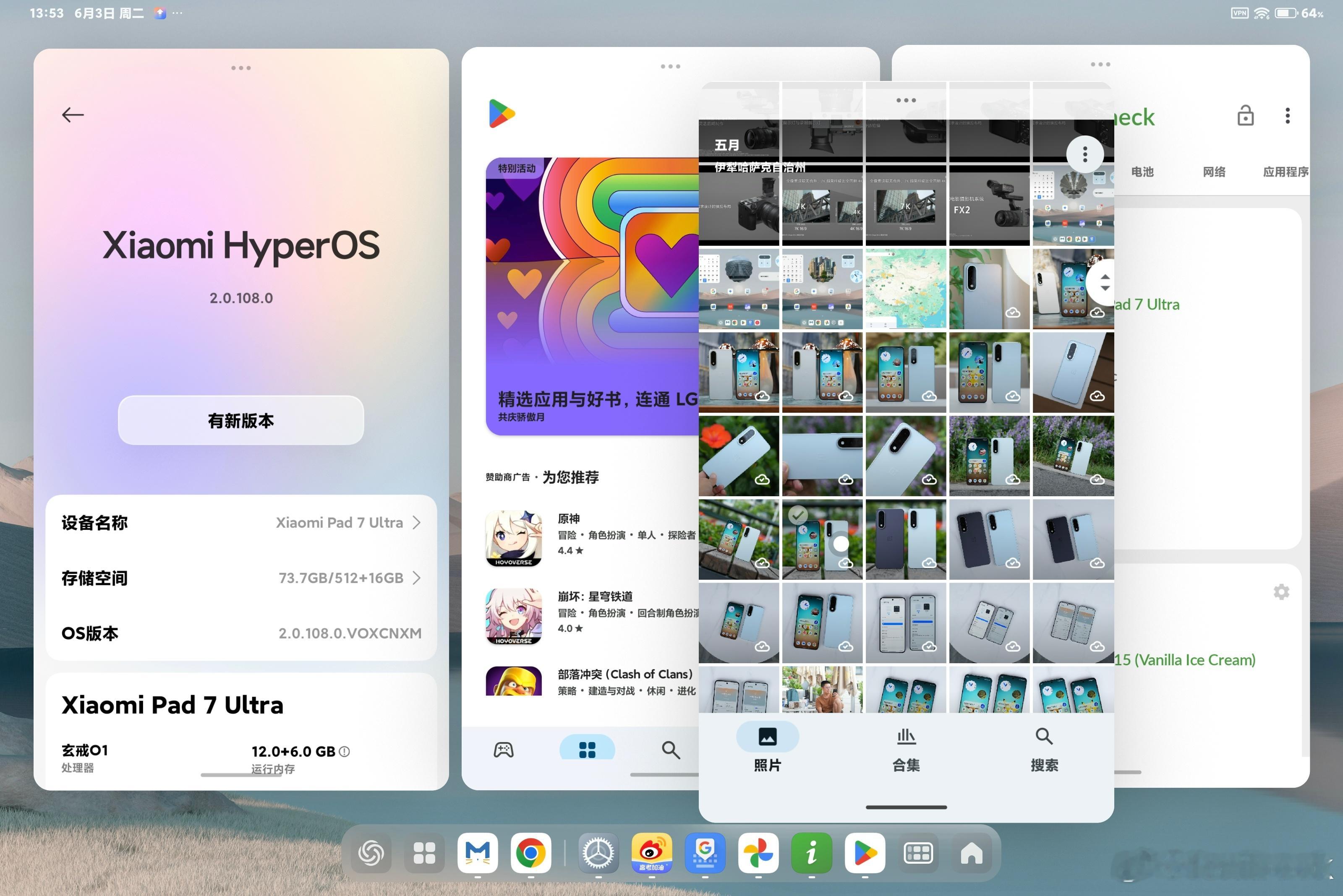Screen dimensions: 1343x896
Task: Grab the Photos fast-scroll handle
Action: pyautogui.click(x=1105, y=283)
